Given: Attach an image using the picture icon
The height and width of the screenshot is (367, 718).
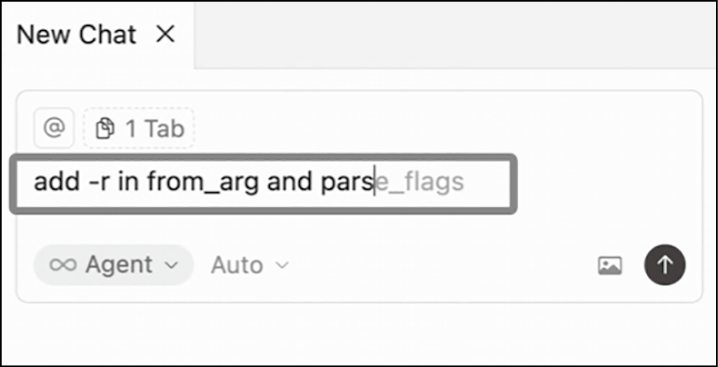Looking at the screenshot, I should (x=610, y=265).
